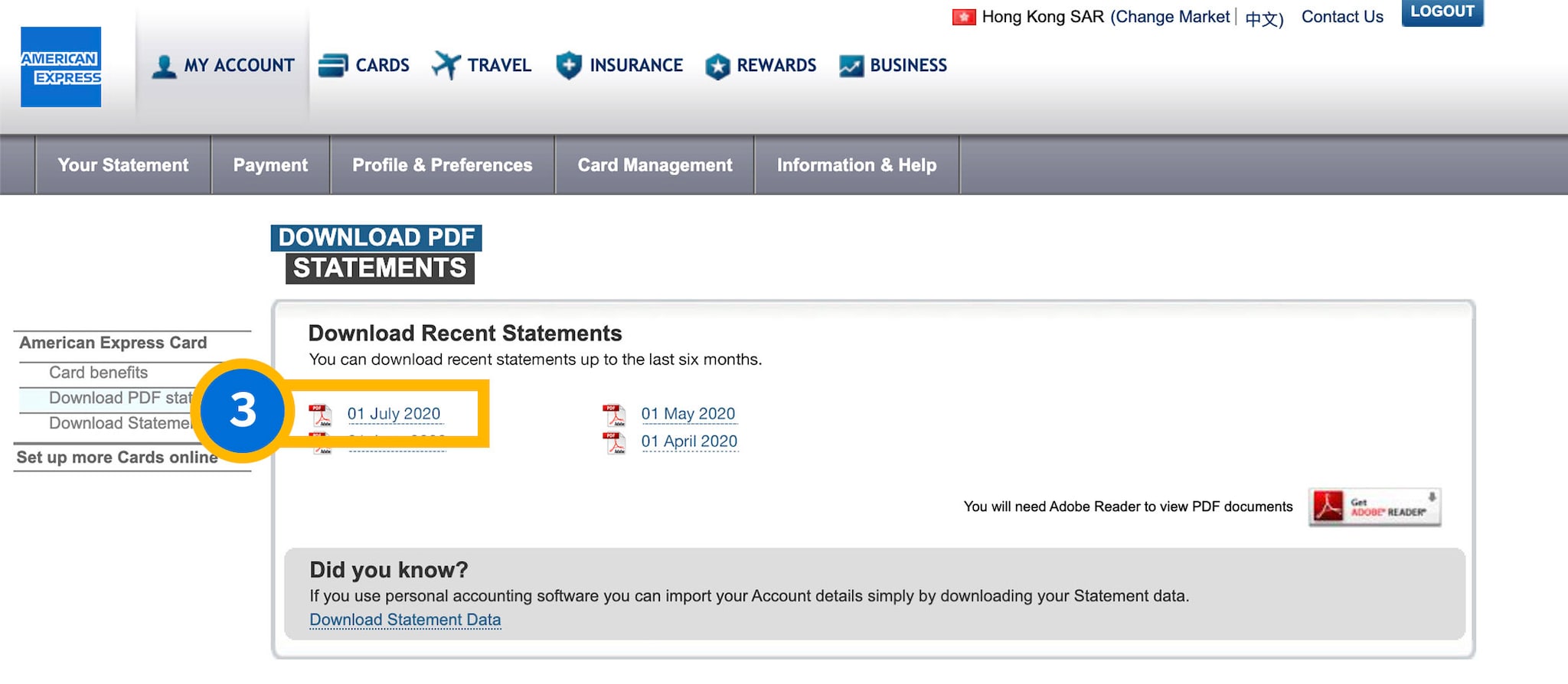The height and width of the screenshot is (684, 1568).
Task: Click the Hong Kong flag icon
Action: click(x=963, y=17)
